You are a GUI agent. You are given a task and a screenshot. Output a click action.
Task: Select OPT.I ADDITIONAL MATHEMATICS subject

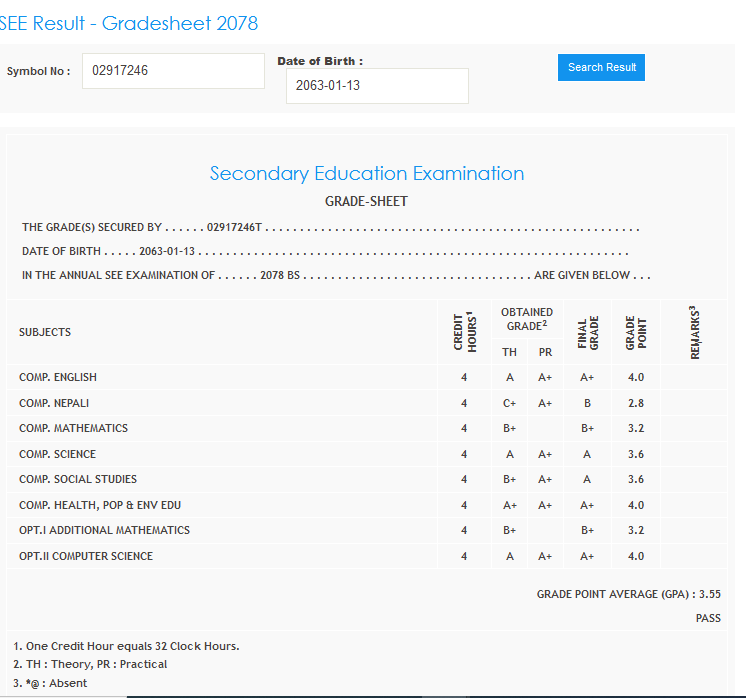[104, 530]
